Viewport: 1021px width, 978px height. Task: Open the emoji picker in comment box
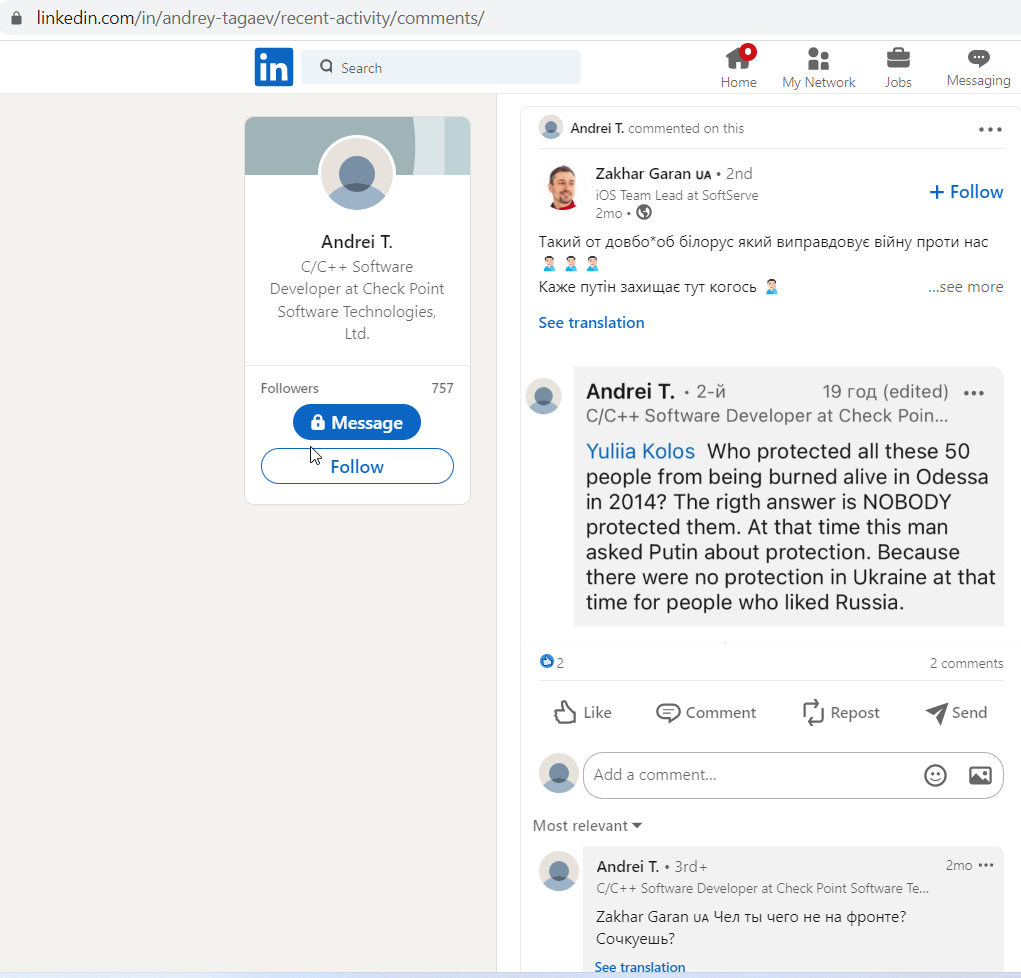(935, 775)
